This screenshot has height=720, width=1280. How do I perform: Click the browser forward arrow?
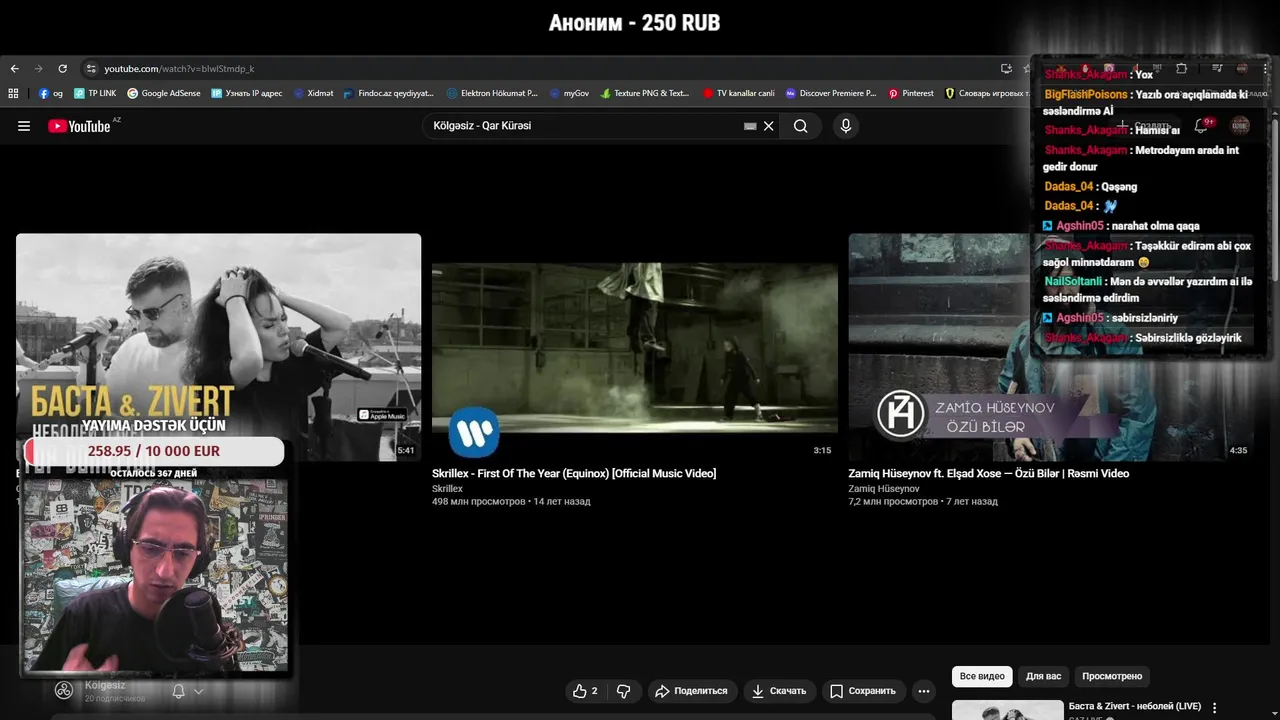(x=38, y=69)
